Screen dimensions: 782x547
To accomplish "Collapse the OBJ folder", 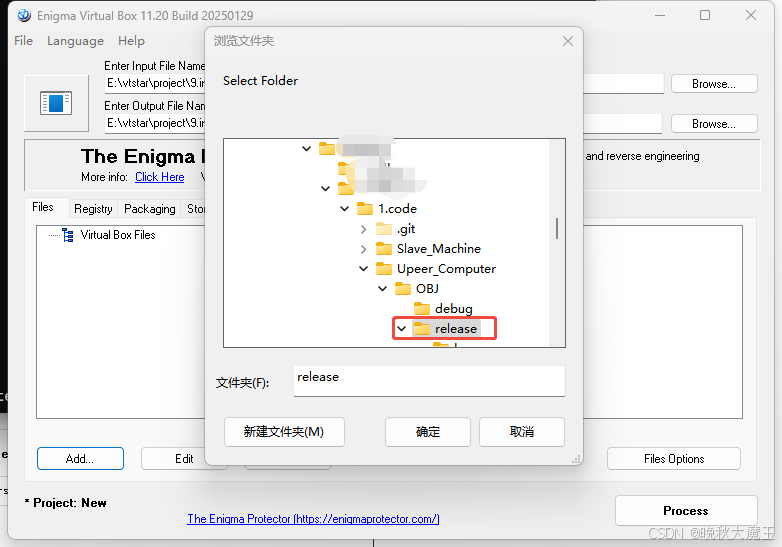I will point(383,289).
